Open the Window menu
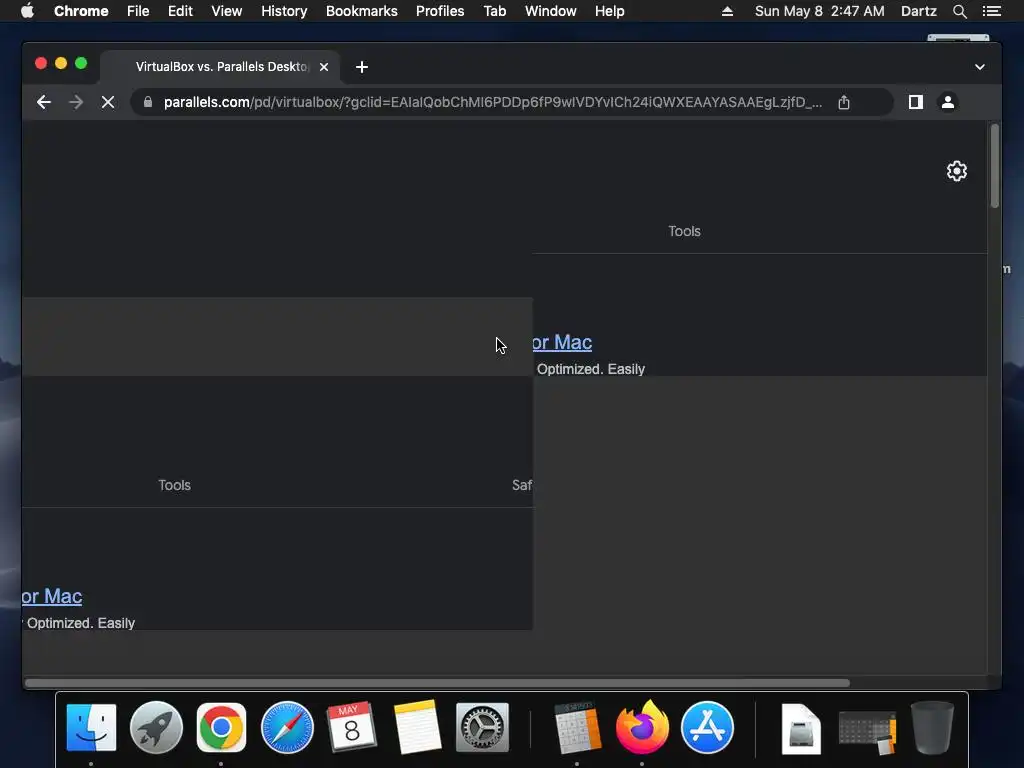The image size is (1024, 768). [551, 11]
